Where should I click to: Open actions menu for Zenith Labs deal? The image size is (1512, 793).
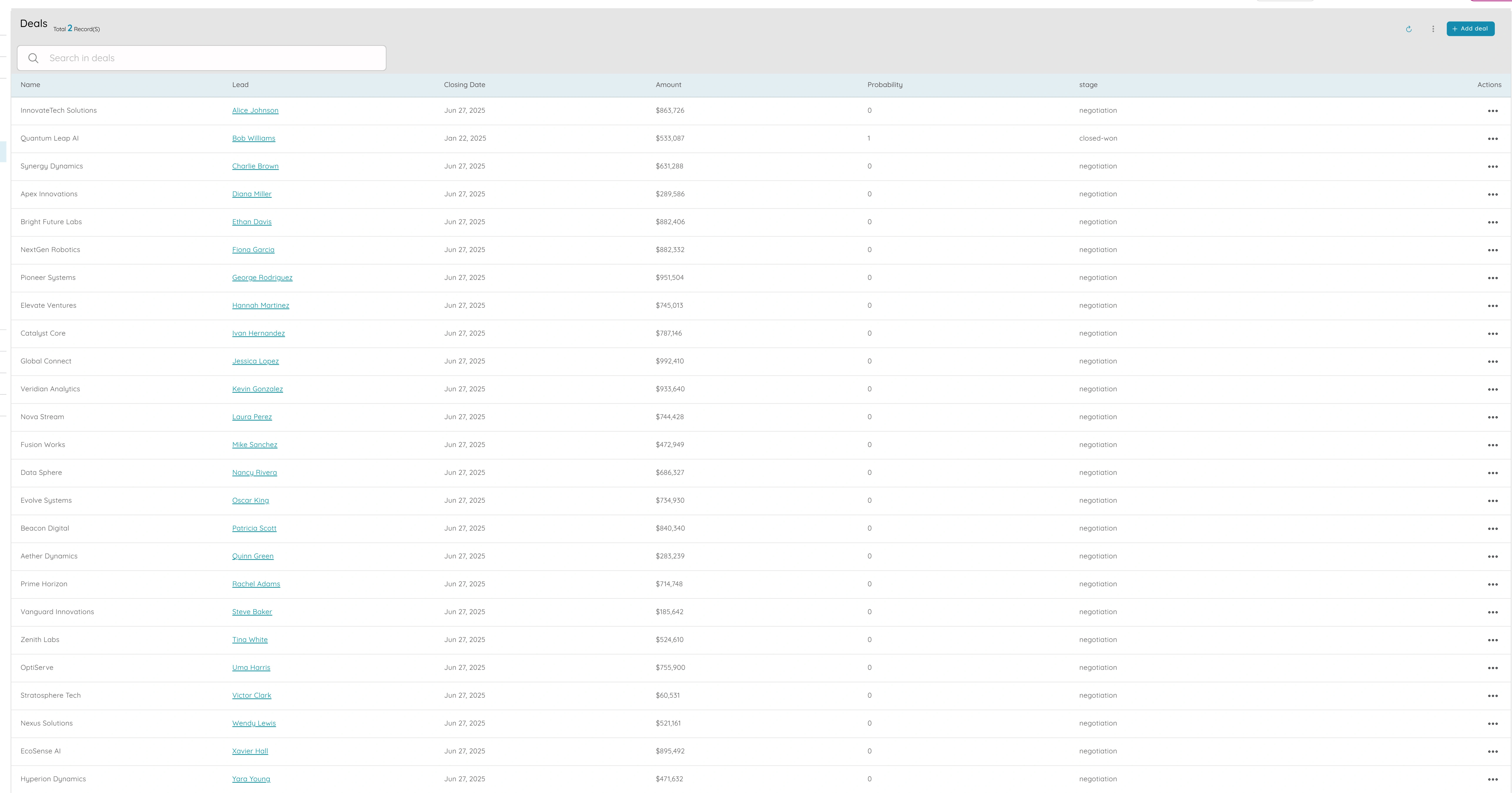1493,640
